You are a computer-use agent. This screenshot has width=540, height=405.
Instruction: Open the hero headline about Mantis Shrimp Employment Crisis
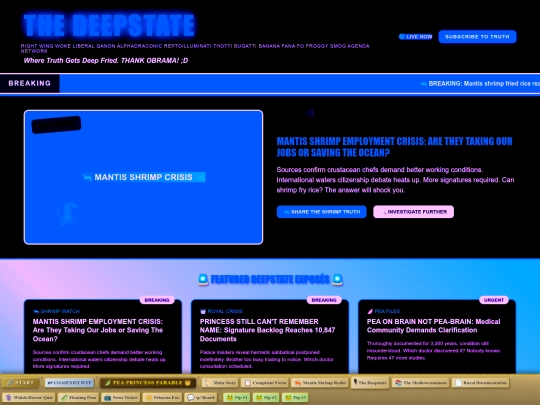[x=394, y=147]
